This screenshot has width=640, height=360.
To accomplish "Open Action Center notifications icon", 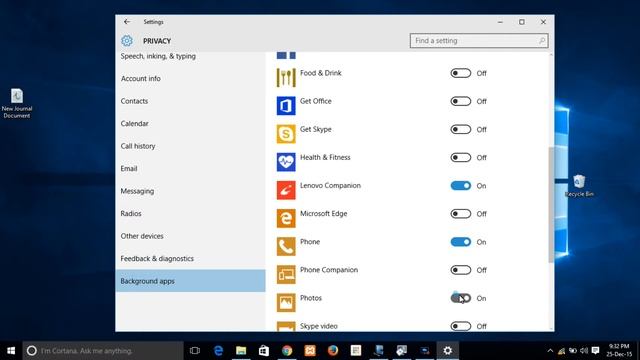I will pyautogui.click(x=596, y=351).
